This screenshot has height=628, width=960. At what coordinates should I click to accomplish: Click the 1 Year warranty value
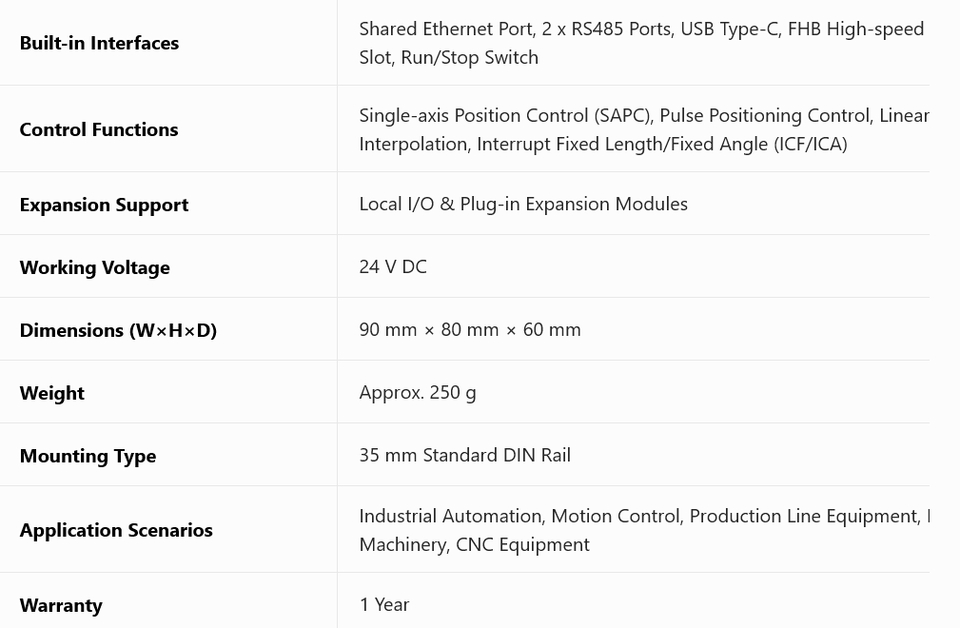(384, 605)
